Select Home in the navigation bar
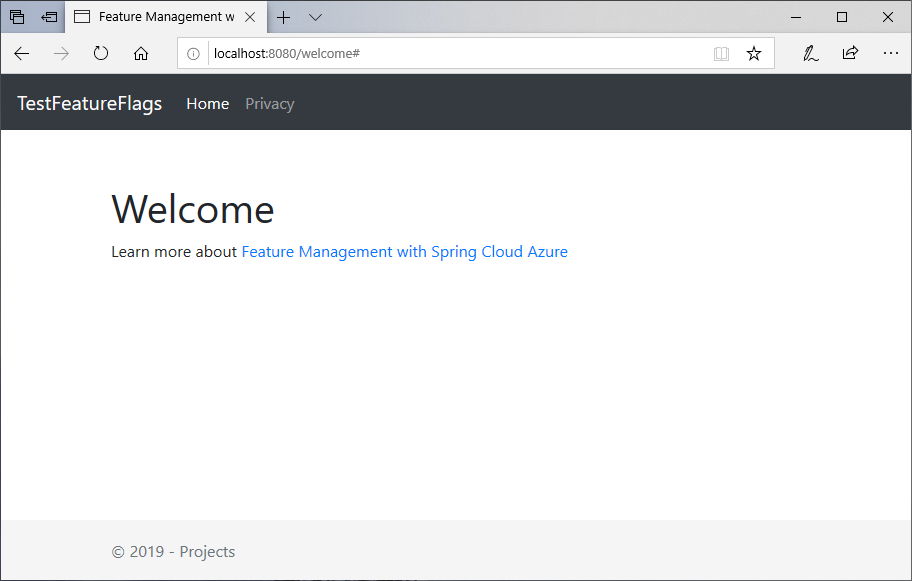The width and height of the screenshot is (912, 581). click(x=207, y=103)
